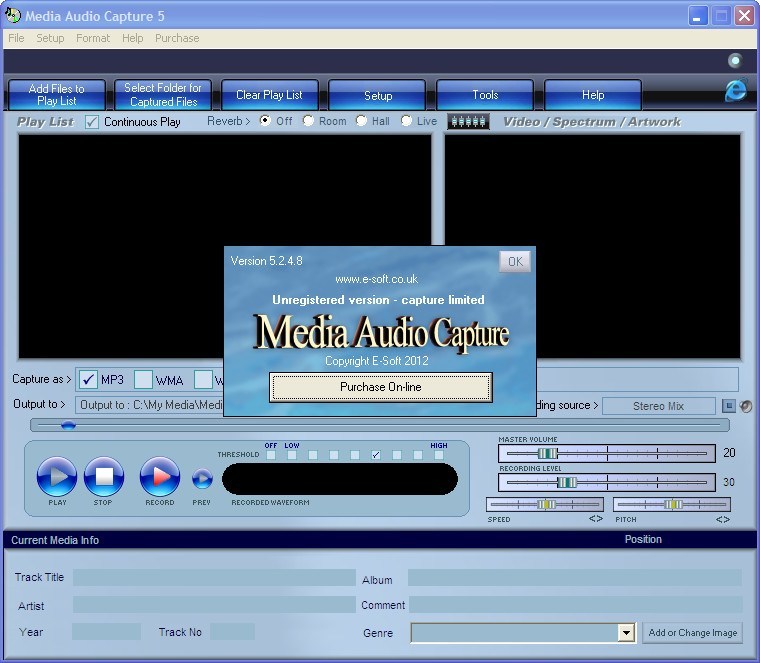Click the Output to path field
The image size is (760, 663).
point(150,405)
